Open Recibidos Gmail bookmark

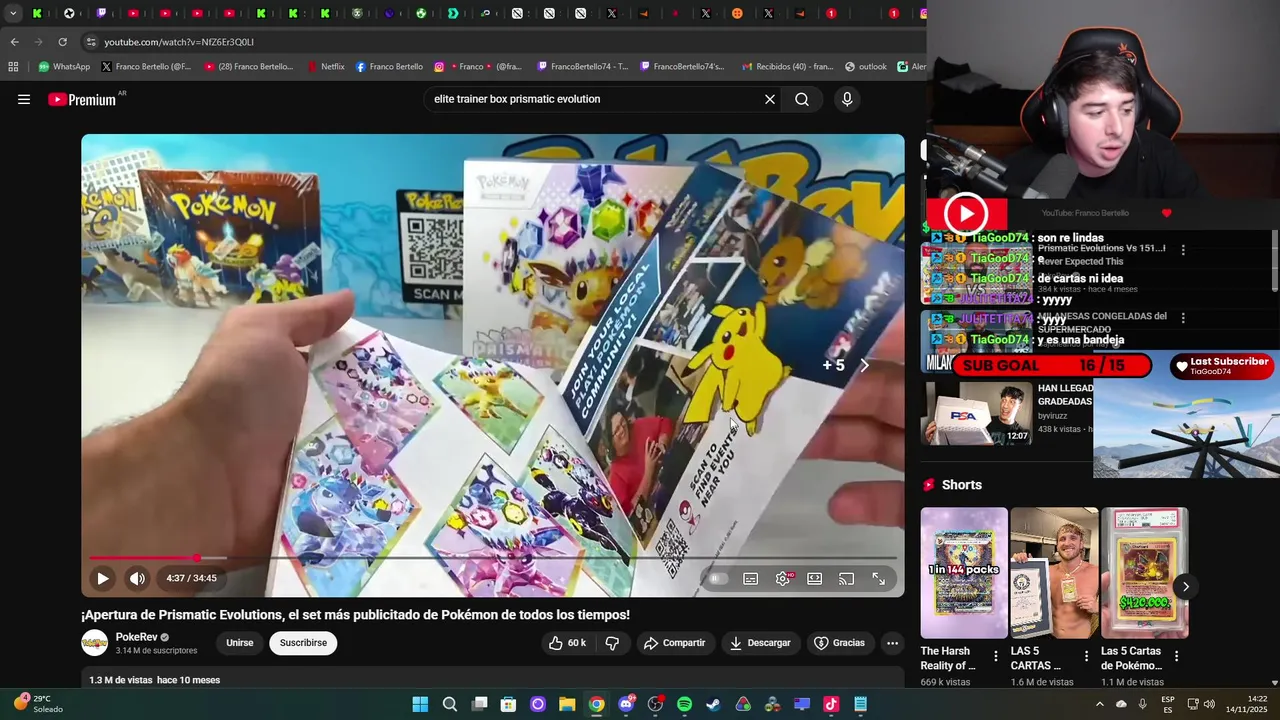[x=787, y=67]
